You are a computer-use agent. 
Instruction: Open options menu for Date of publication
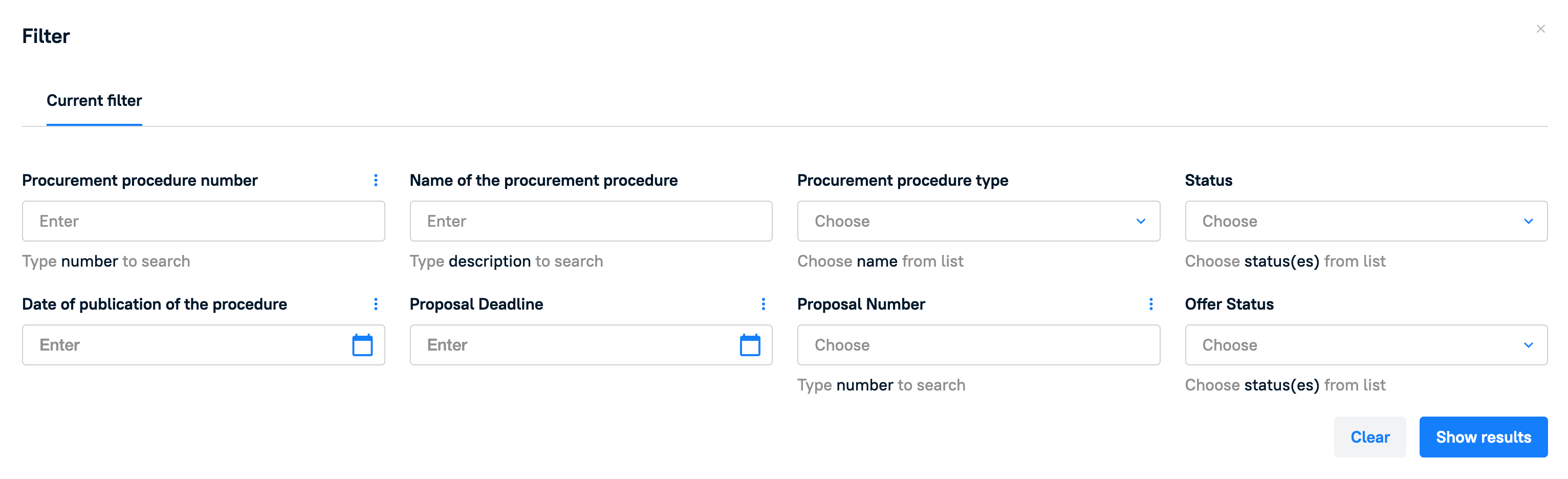pos(376,303)
